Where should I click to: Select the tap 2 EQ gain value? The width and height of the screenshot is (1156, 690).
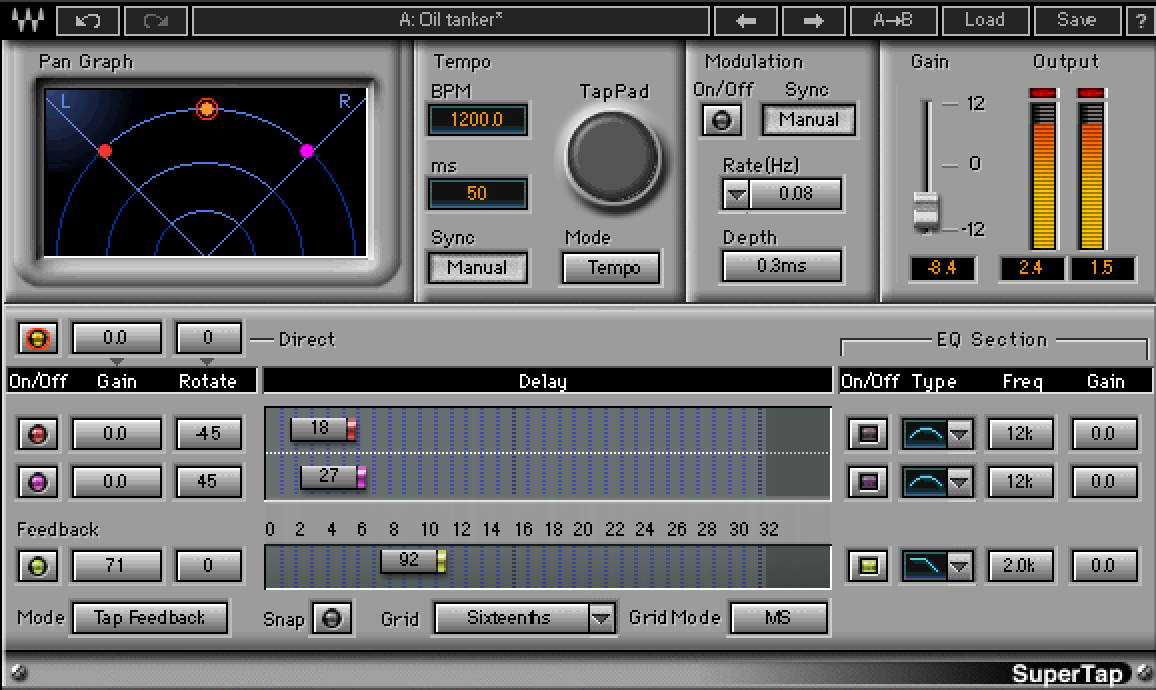coord(1103,482)
